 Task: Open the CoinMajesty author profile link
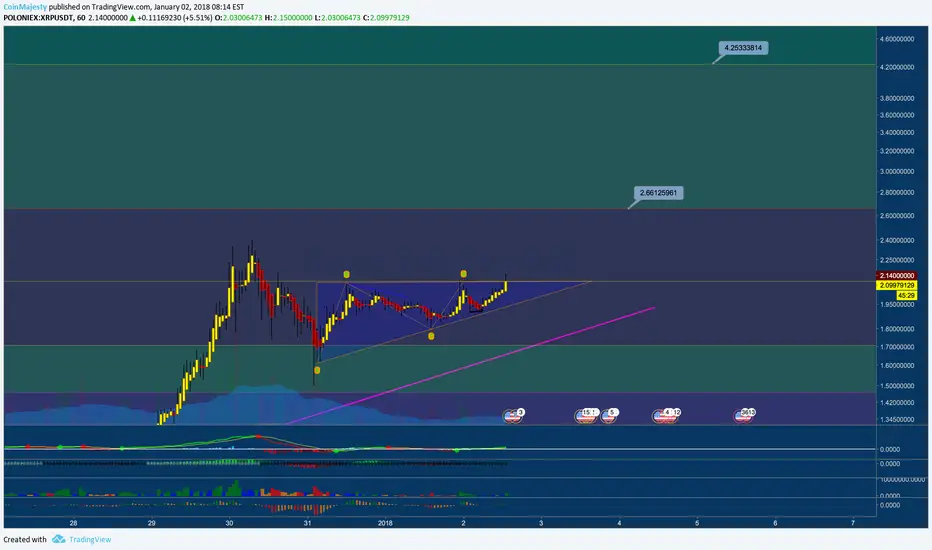pyautogui.click(x=25, y=7)
